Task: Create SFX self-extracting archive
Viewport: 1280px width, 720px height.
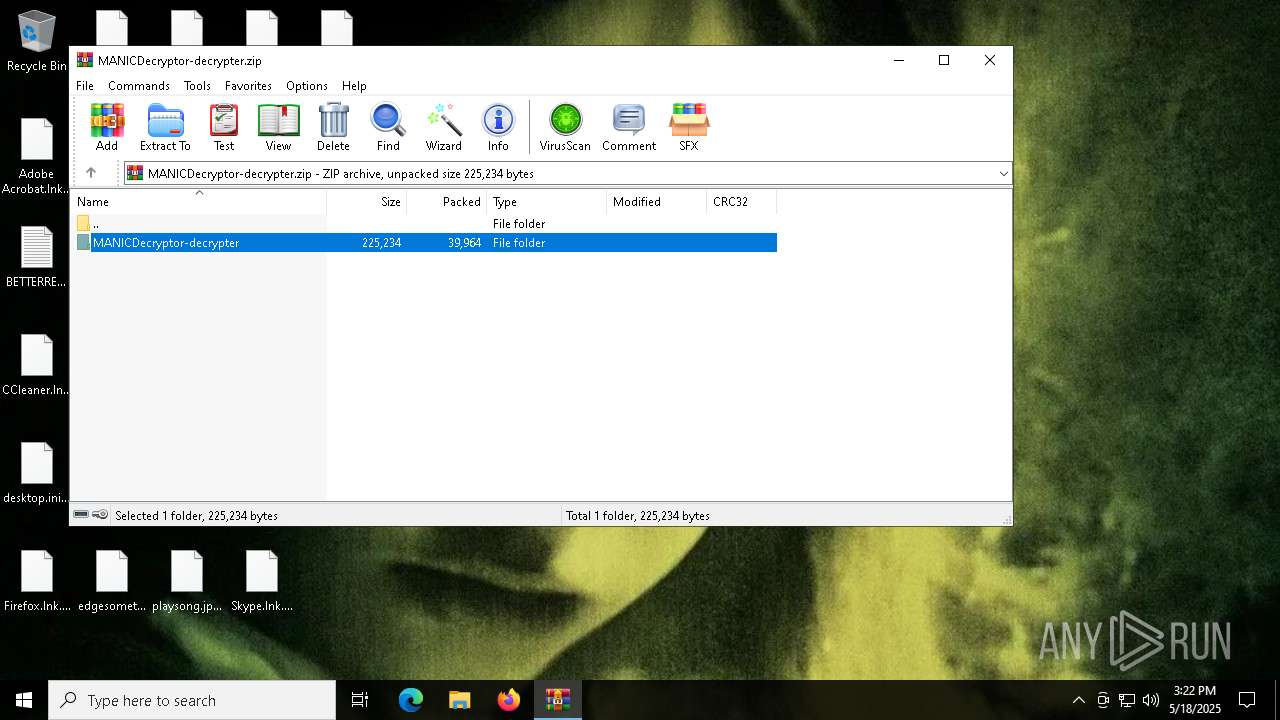Action: point(689,127)
